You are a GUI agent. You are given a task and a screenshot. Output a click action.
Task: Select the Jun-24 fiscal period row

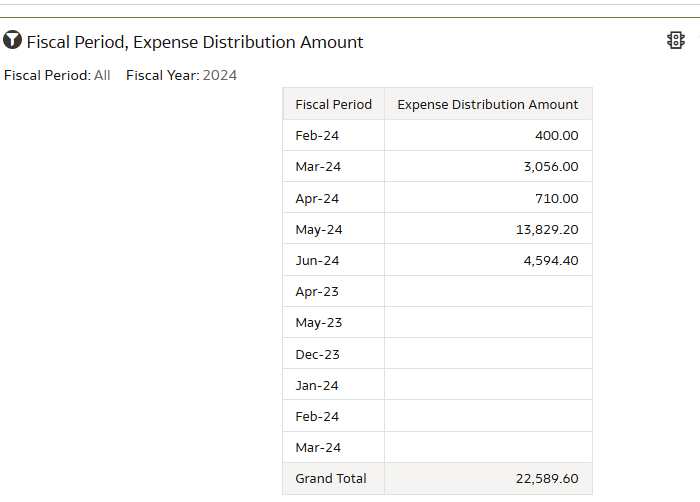437,260
